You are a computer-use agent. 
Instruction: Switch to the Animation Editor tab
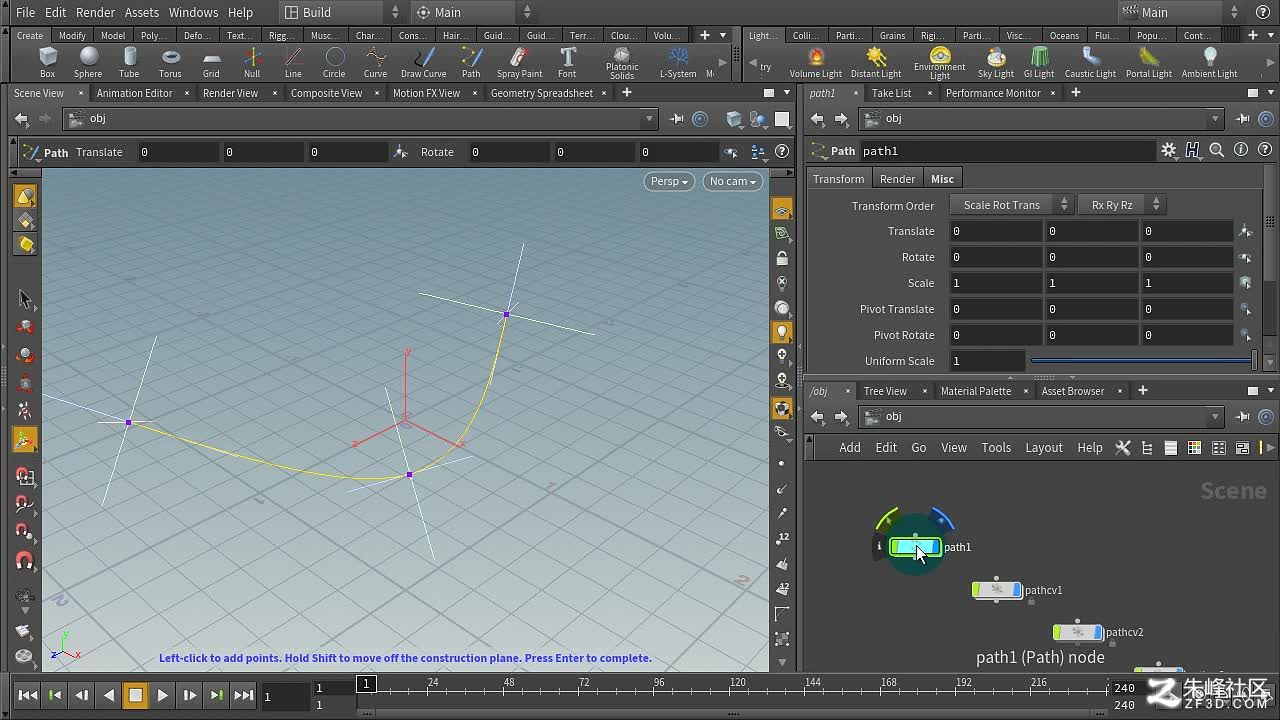coord(134,93)
